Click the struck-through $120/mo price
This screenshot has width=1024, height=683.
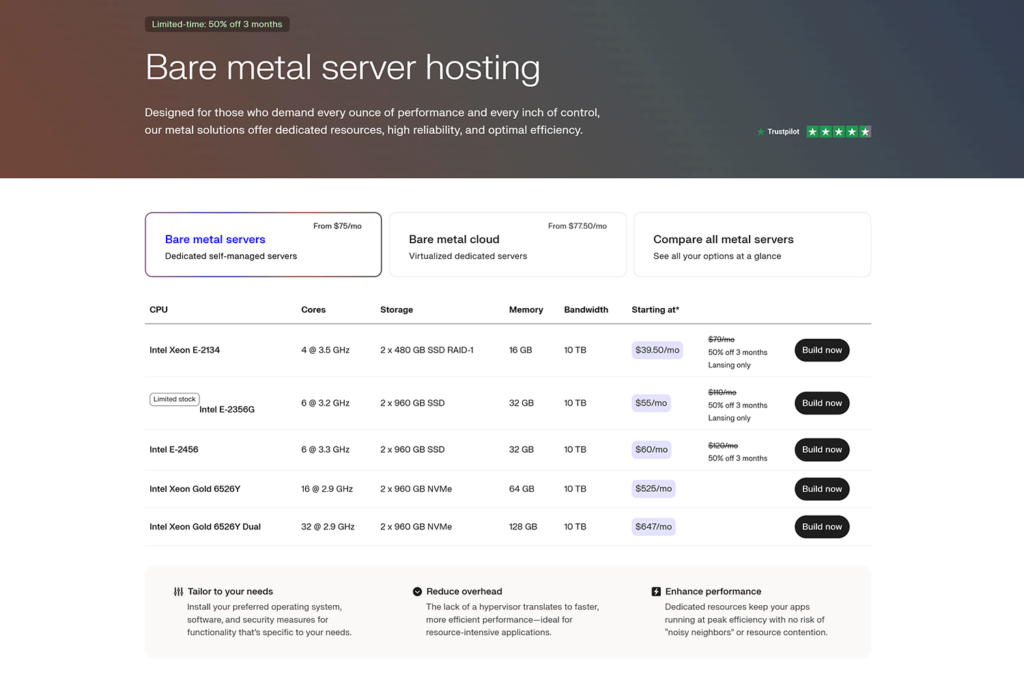coord(722,445)
